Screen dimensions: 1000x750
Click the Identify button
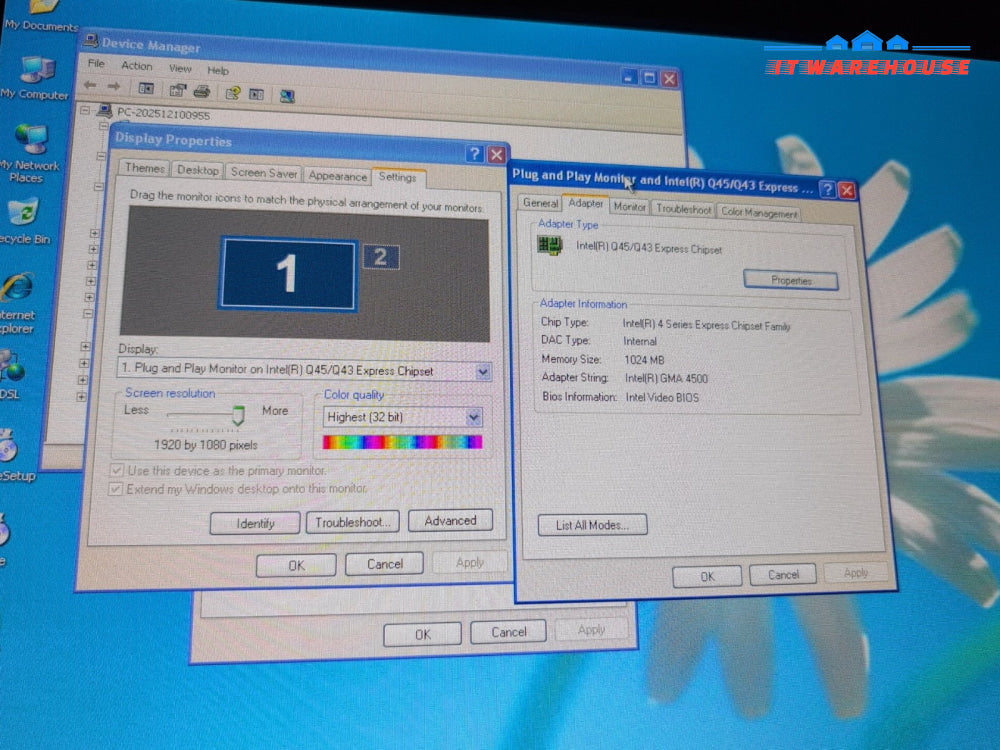click(255, 523)
